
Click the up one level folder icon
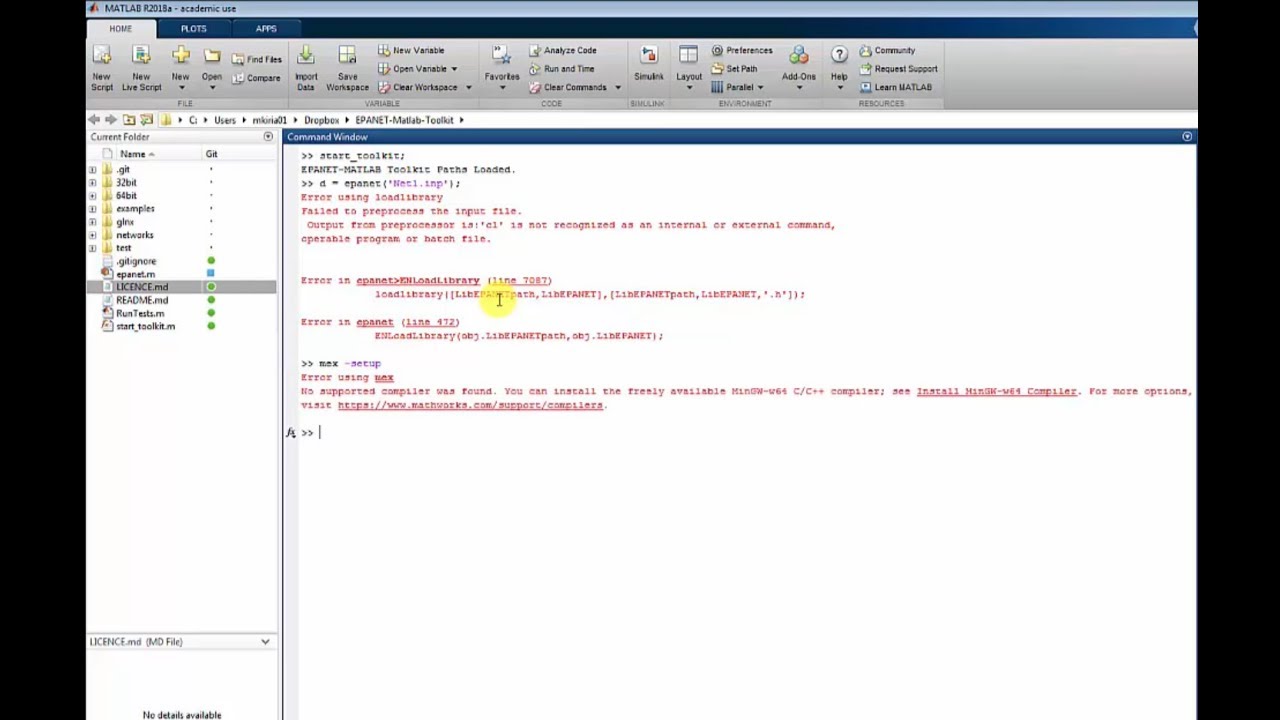129,120
